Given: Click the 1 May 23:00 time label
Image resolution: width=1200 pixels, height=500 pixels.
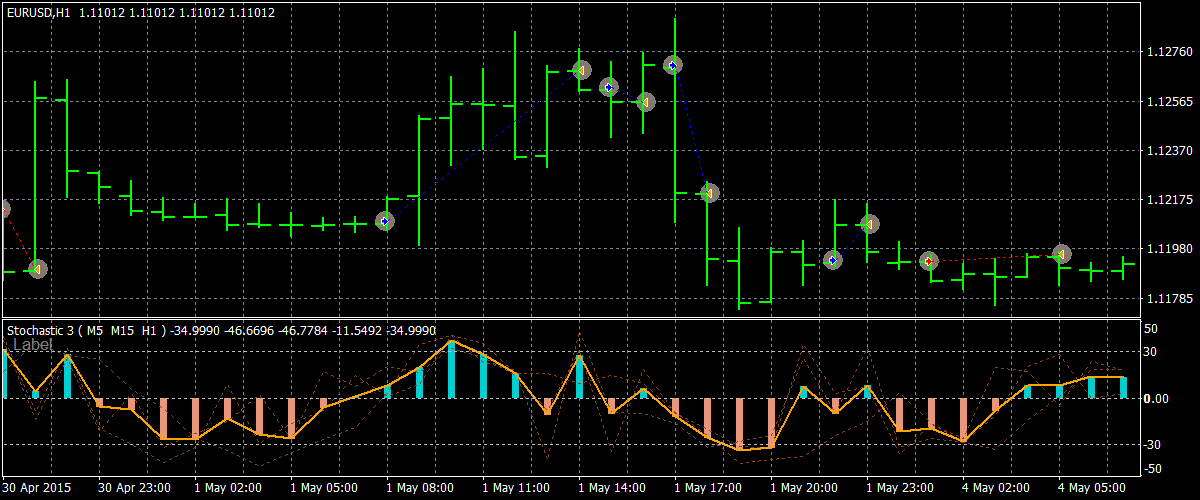Looking at the screenshot, I should point(900,488).
